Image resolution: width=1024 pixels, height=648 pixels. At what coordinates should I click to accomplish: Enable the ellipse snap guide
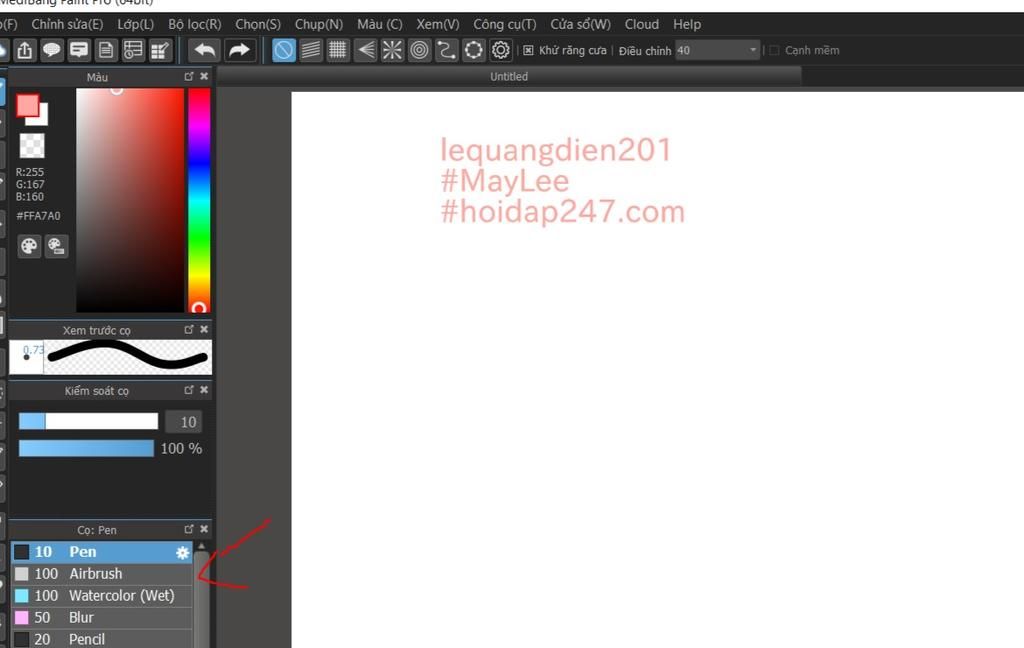pos(473,50)
